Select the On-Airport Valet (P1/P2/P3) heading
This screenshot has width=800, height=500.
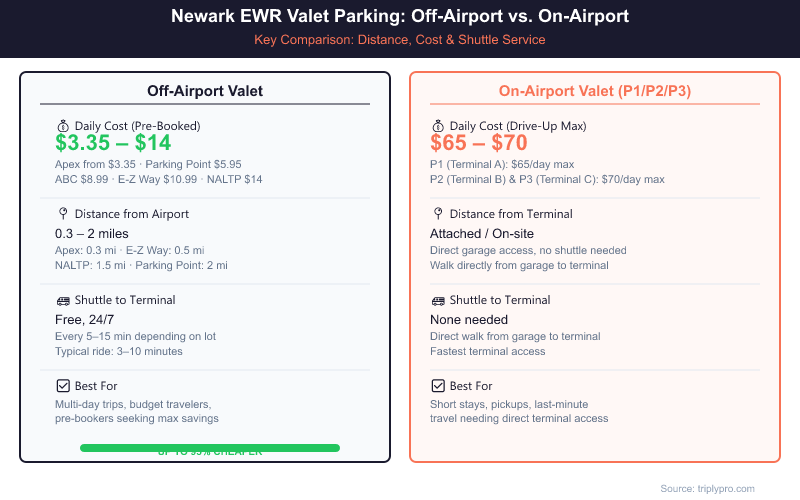coord(595,92)
